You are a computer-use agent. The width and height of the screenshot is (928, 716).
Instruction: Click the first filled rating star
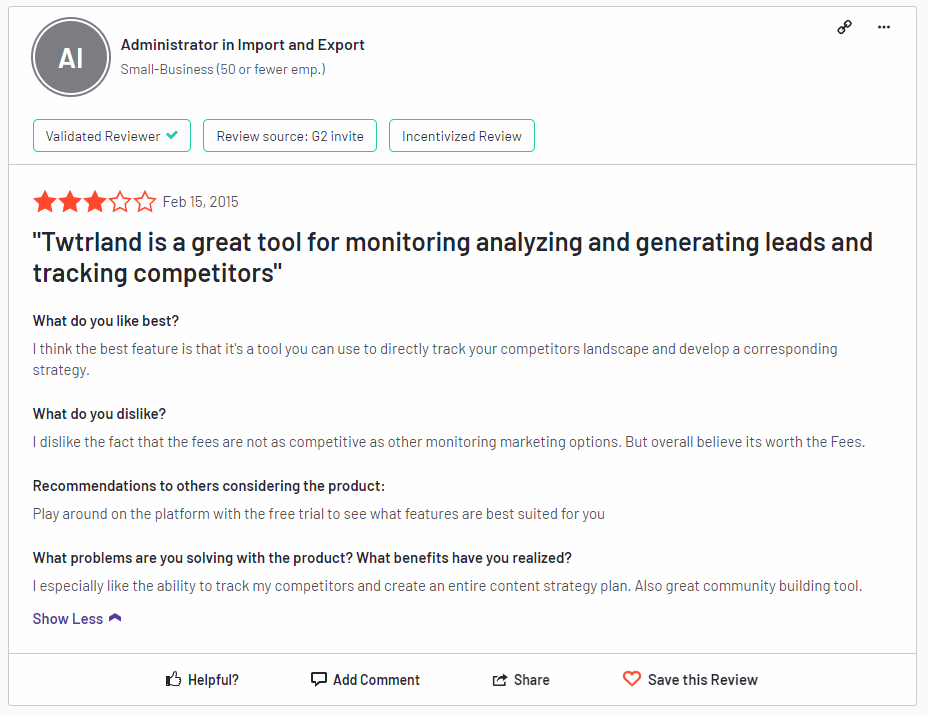45,202
